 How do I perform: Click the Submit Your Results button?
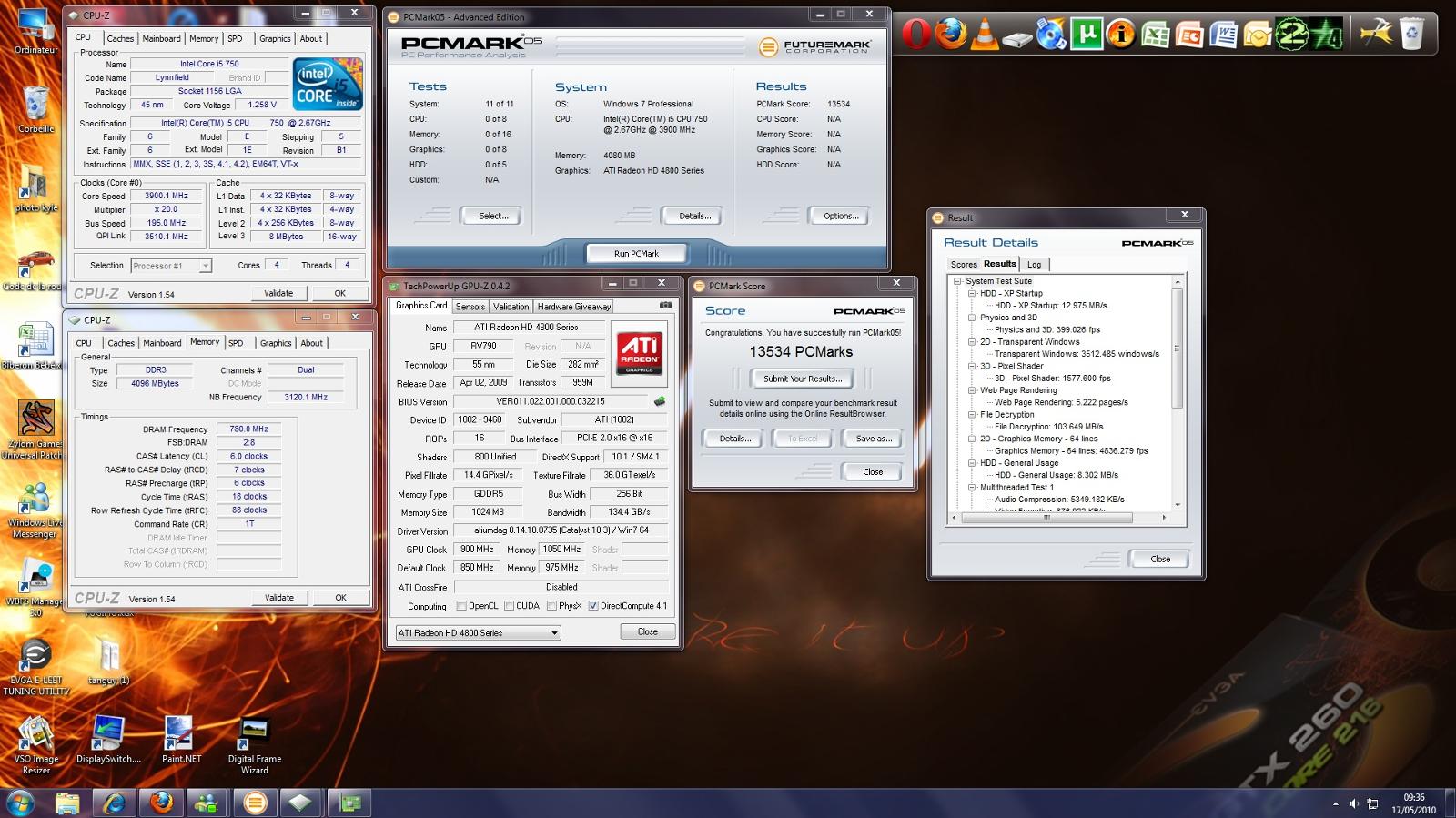coord(803,379)
